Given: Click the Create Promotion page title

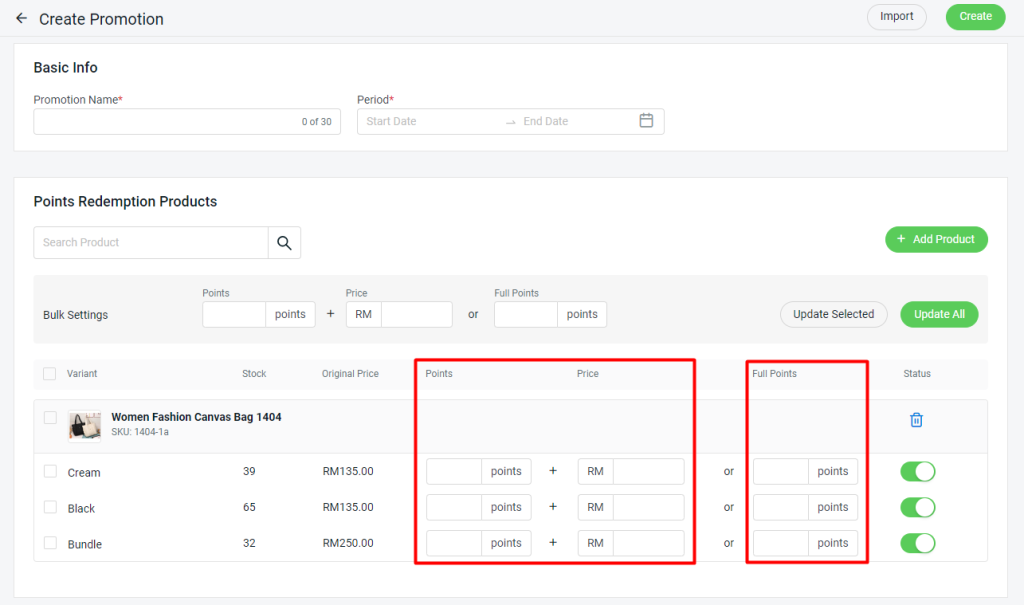Looking at the screenshot, I should 101,19.
